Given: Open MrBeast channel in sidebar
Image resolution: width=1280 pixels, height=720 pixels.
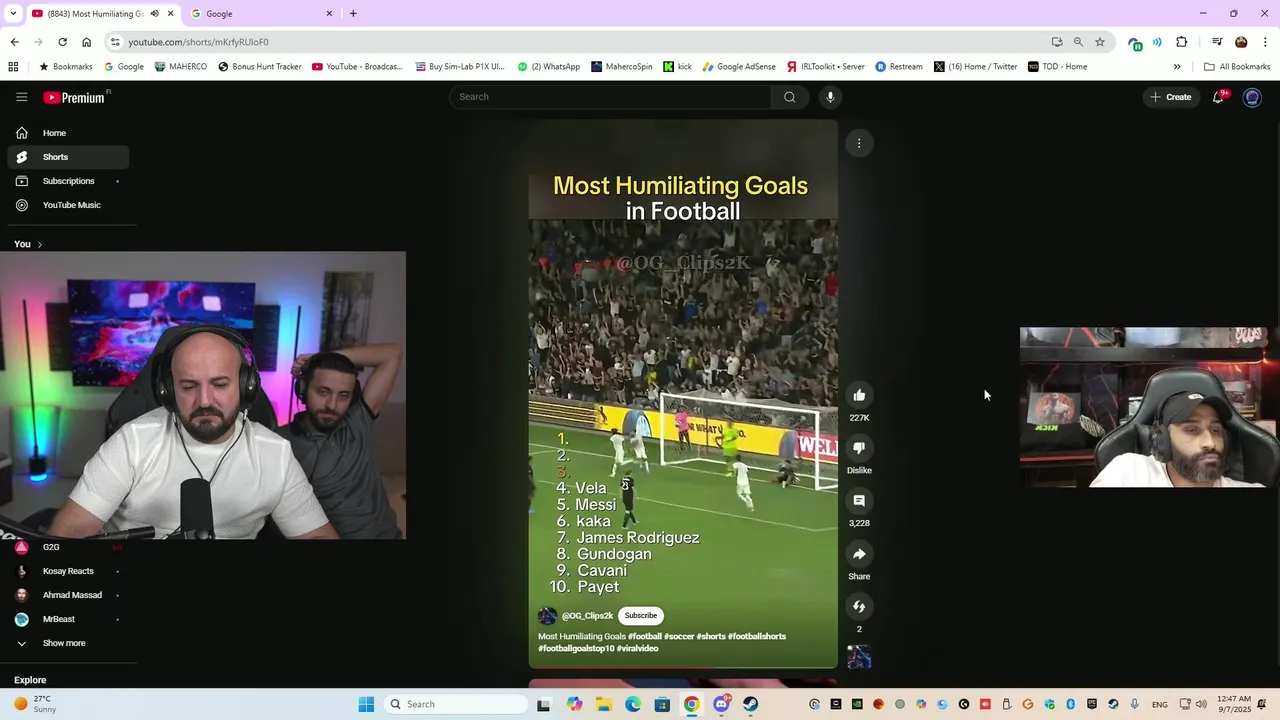Looking at the screenshot, I should pos(68,619).
